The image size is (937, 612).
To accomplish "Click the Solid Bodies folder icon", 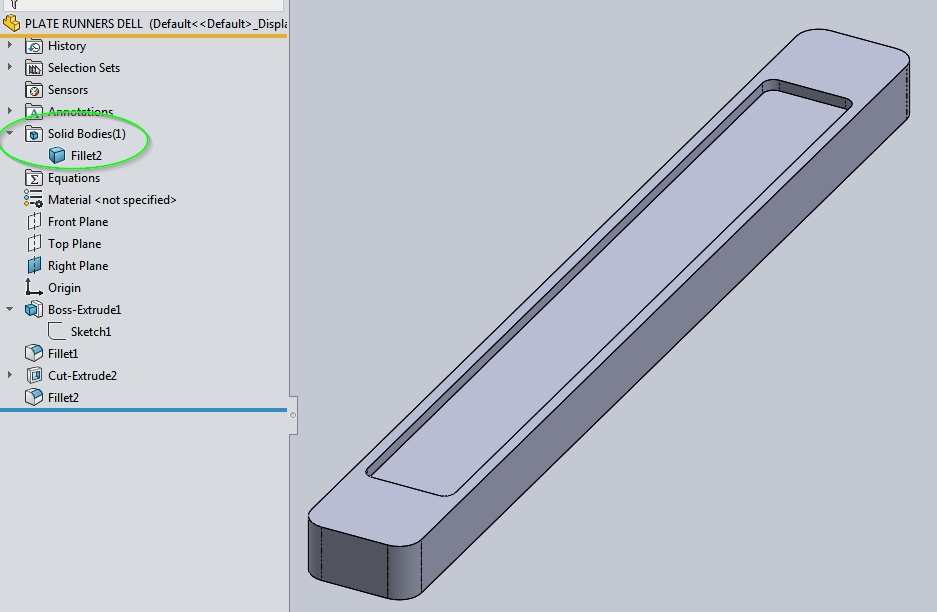I will tap(34, 134).
